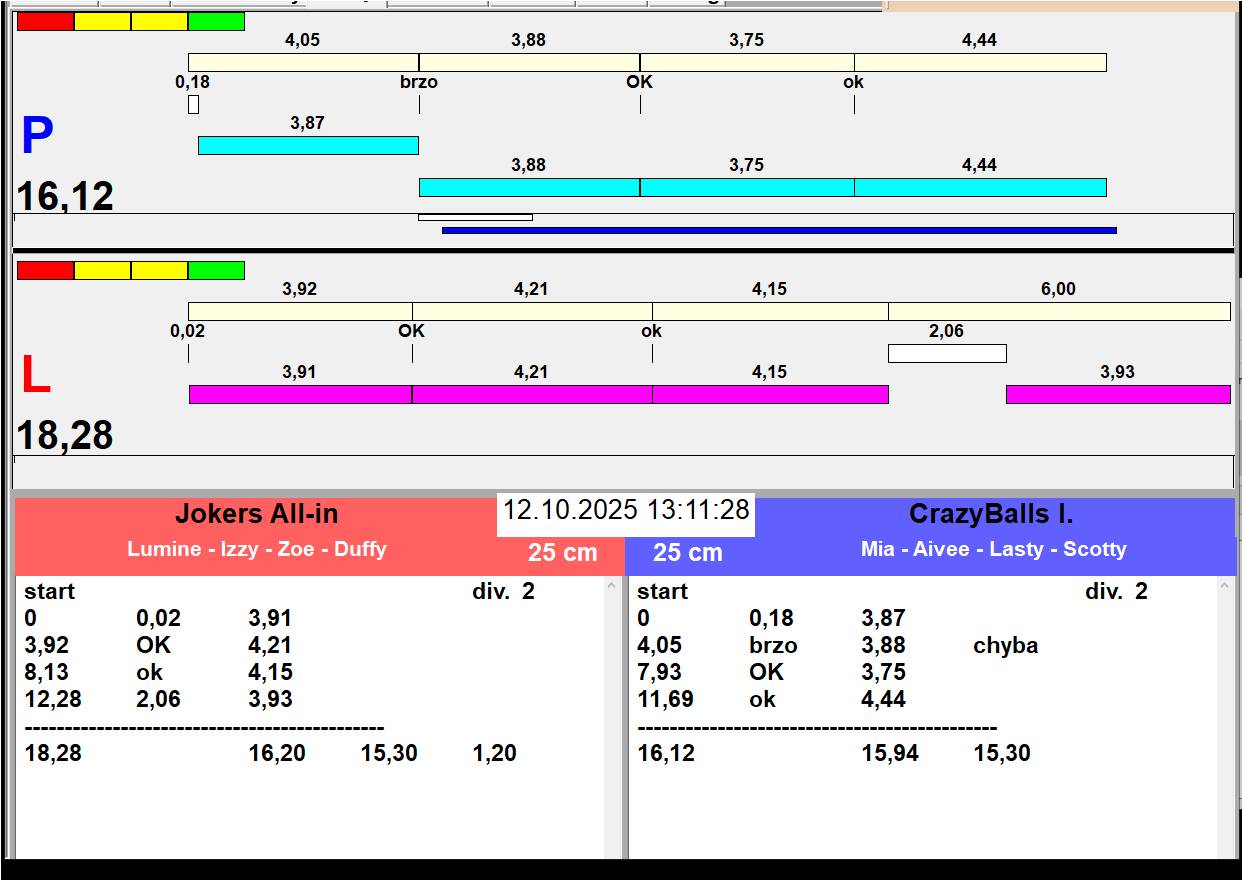Click the large 16,12 total beside lane P

65,196
